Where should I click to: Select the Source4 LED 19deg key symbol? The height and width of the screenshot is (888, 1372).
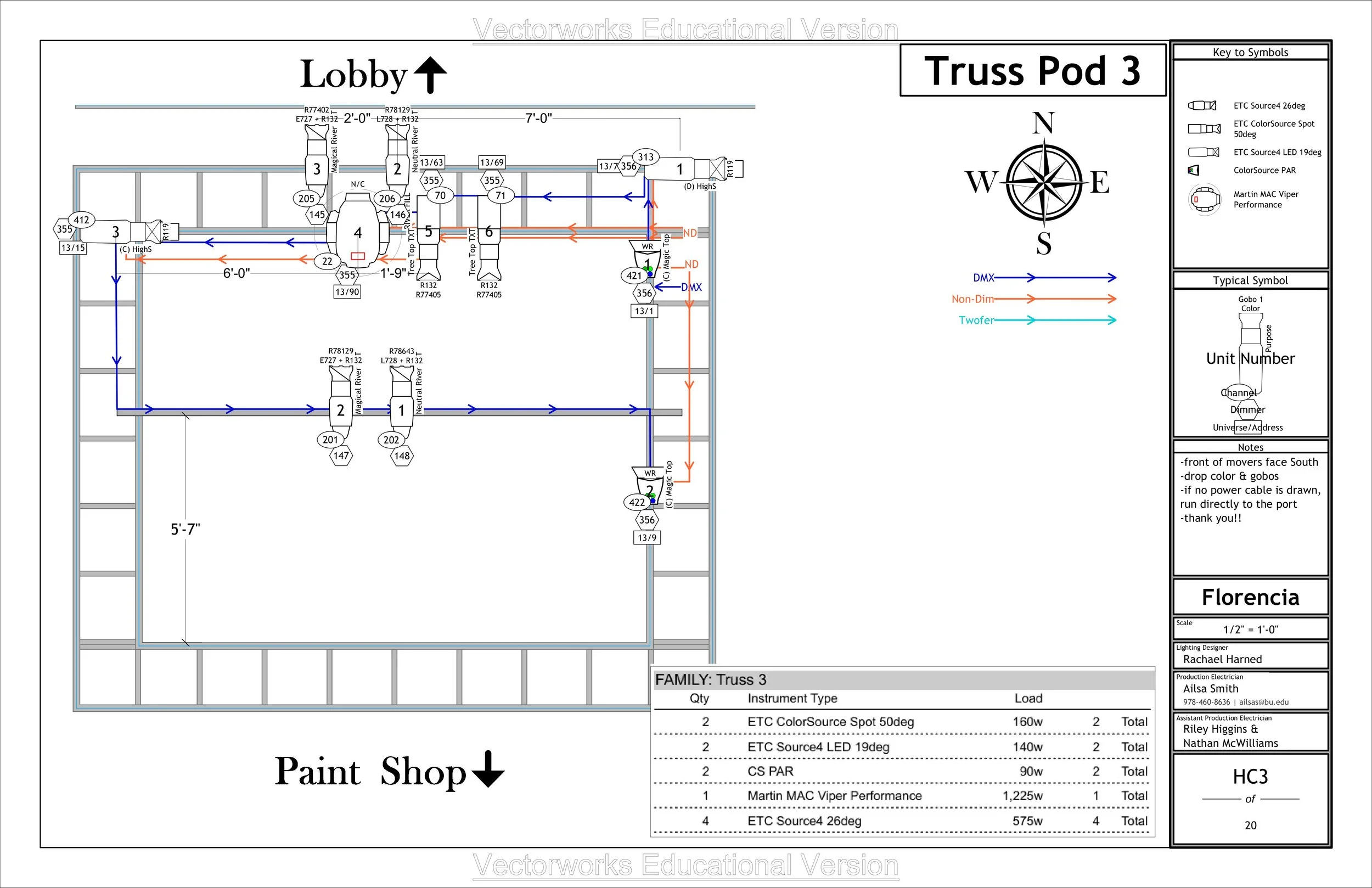(x=1203, y=152)
